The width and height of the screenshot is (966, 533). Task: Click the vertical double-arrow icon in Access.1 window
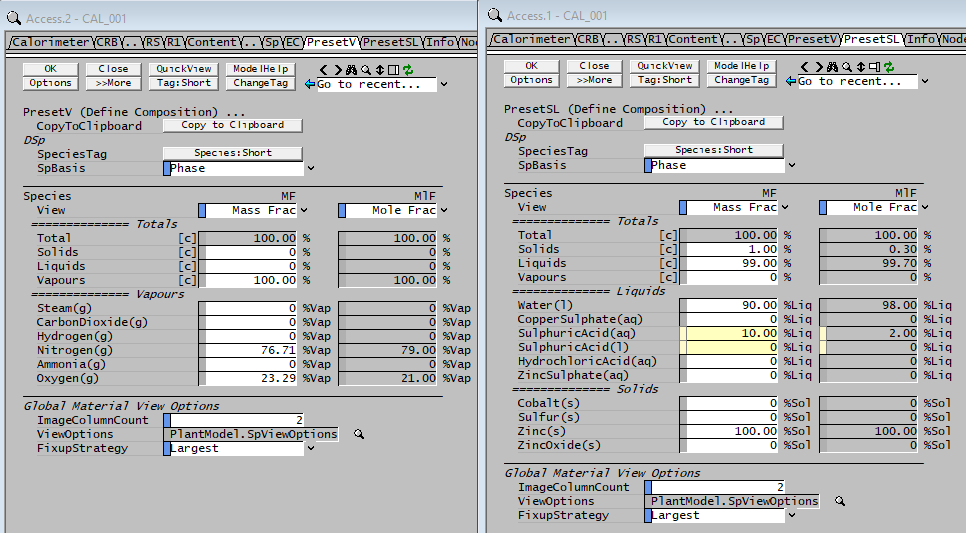[861, 67]
